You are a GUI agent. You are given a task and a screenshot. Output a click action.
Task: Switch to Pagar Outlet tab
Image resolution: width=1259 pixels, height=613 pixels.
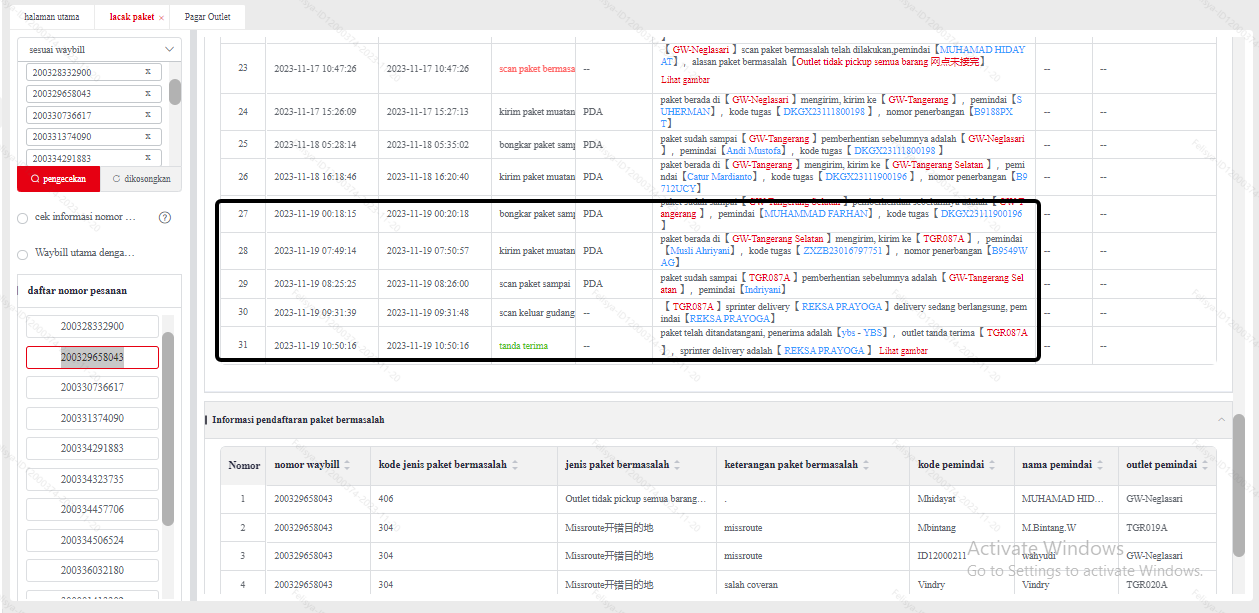(x=208, y=17)
